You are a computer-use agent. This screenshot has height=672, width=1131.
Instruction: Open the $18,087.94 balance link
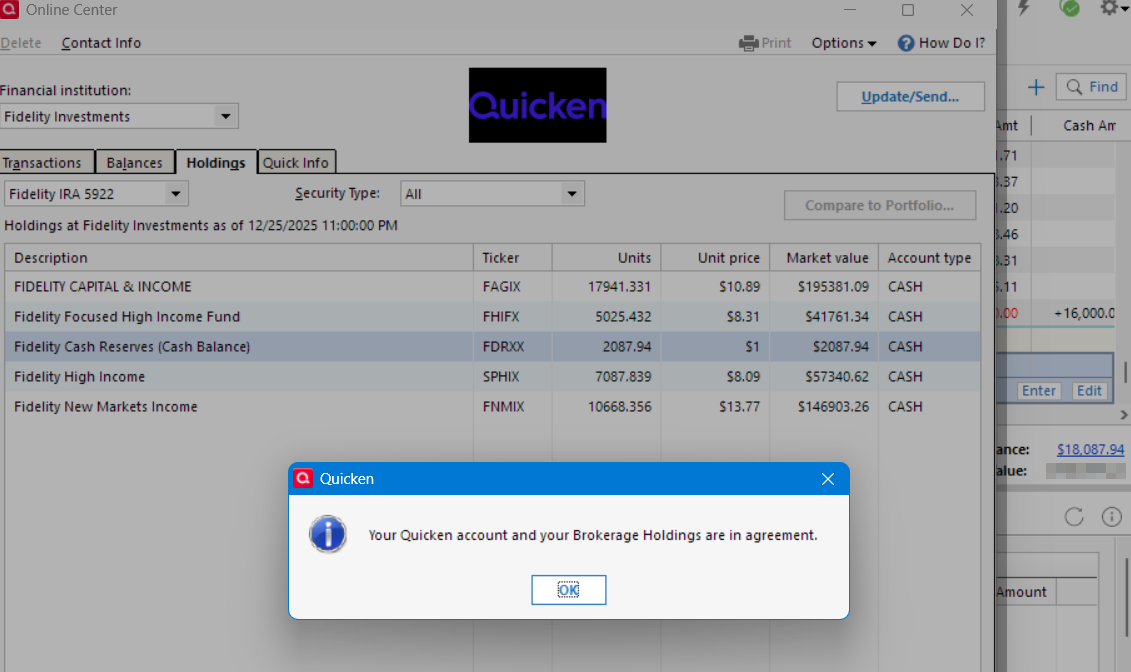pyautogui.click(x=1091, y=449)
